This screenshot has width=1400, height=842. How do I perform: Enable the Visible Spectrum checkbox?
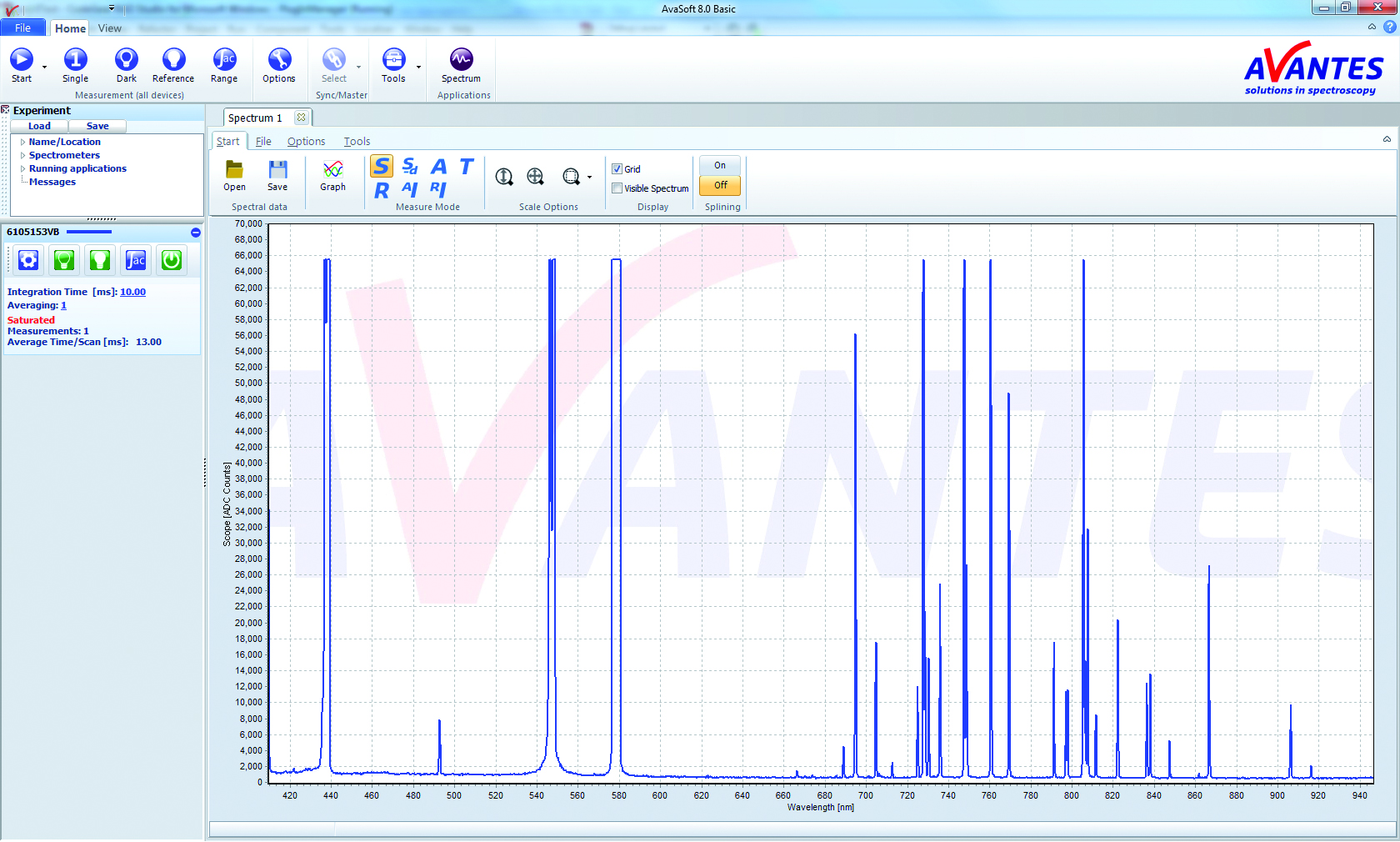point(617,188)
